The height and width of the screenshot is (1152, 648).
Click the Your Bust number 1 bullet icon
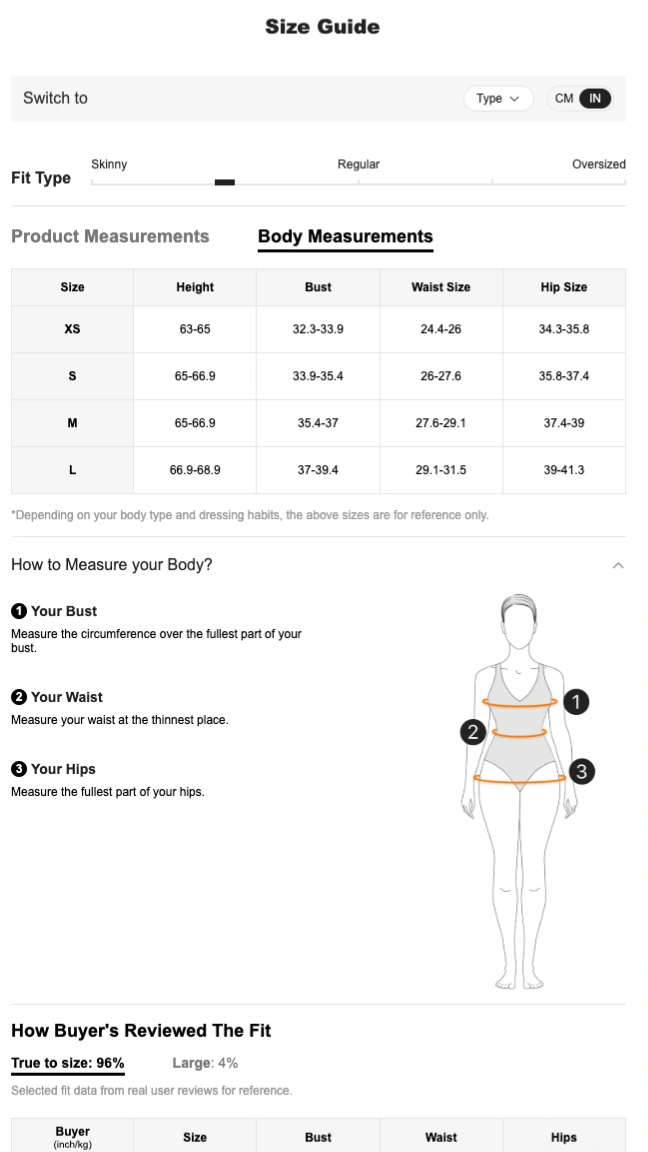[x=18, y=611]
